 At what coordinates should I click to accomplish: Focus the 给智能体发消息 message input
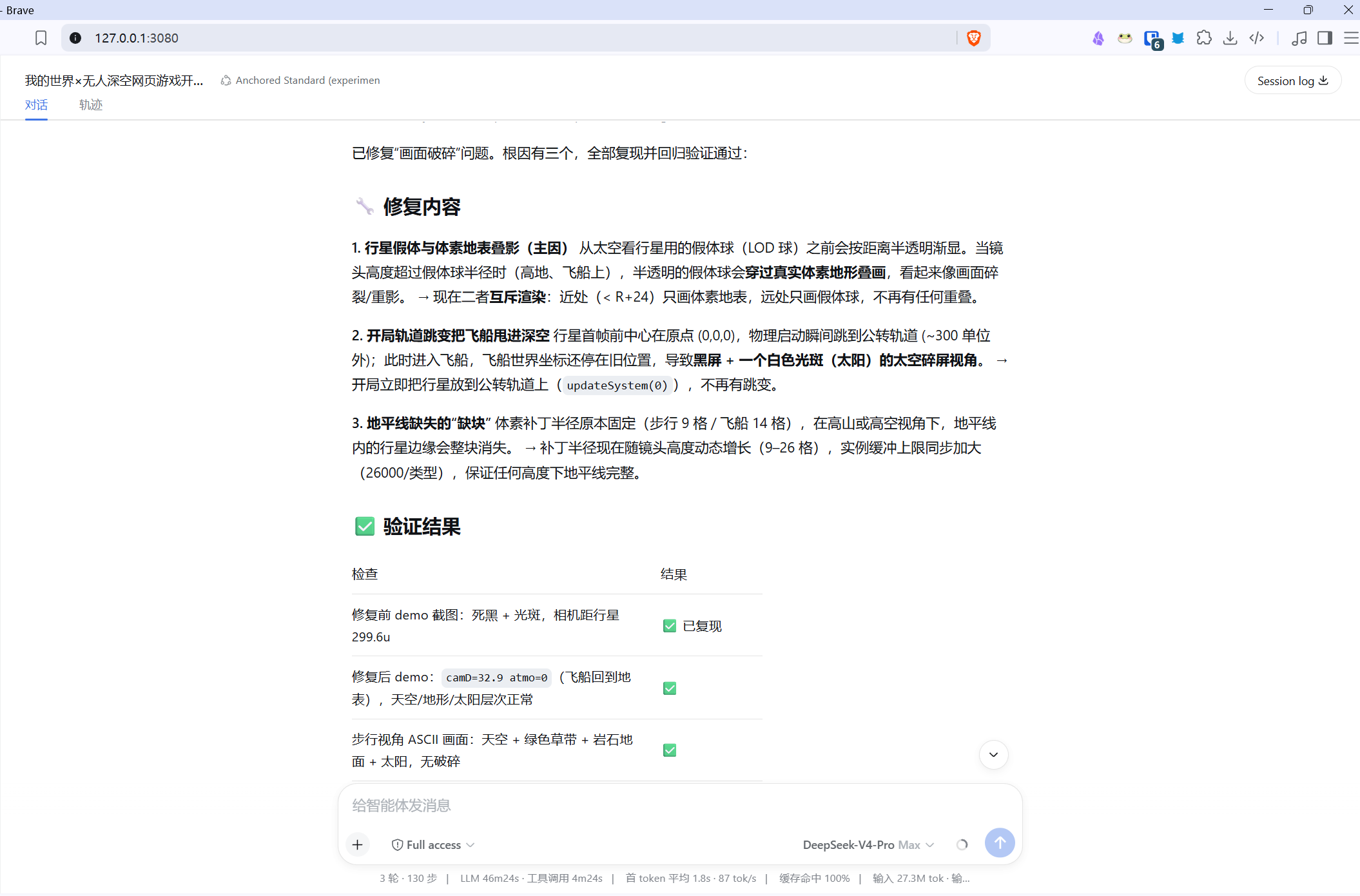[680, 805]
